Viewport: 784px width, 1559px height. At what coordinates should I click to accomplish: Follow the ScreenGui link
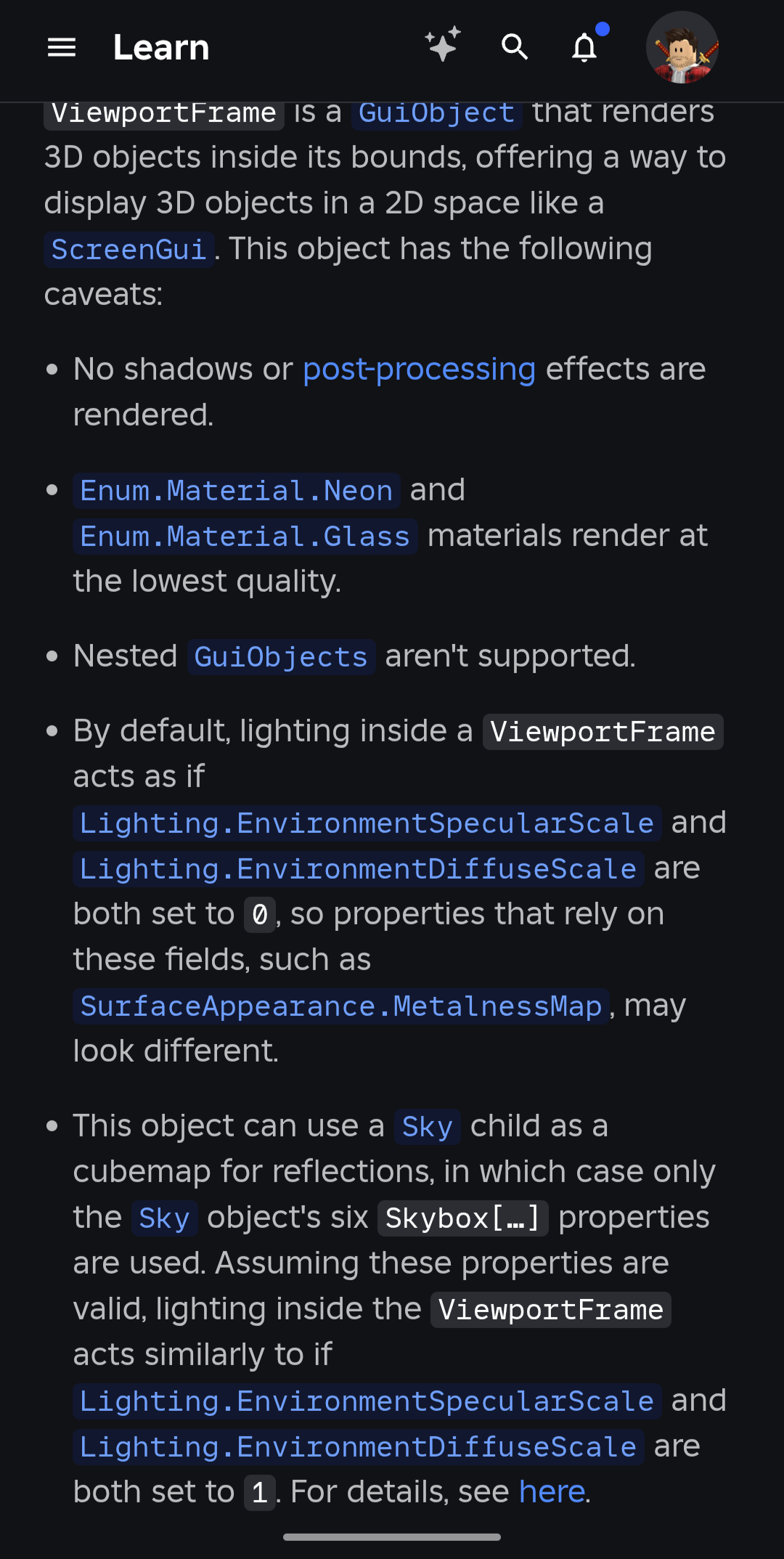tap(128, 250)
